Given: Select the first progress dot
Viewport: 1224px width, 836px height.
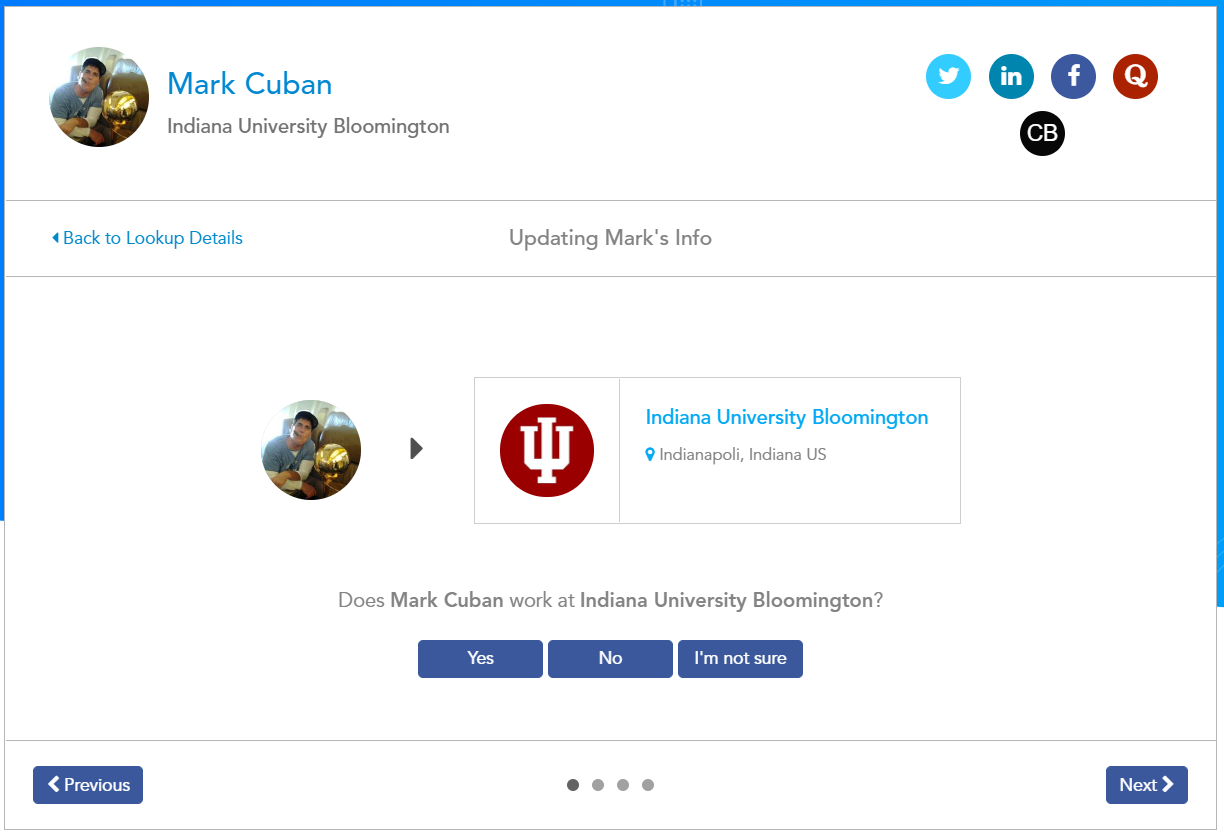Looking at the screenshot, I should (573, 785).
